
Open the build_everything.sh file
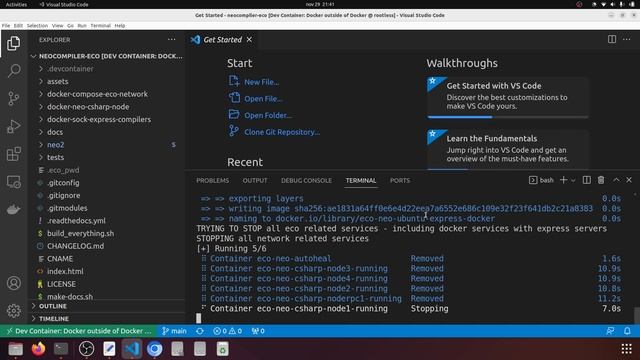107,233
